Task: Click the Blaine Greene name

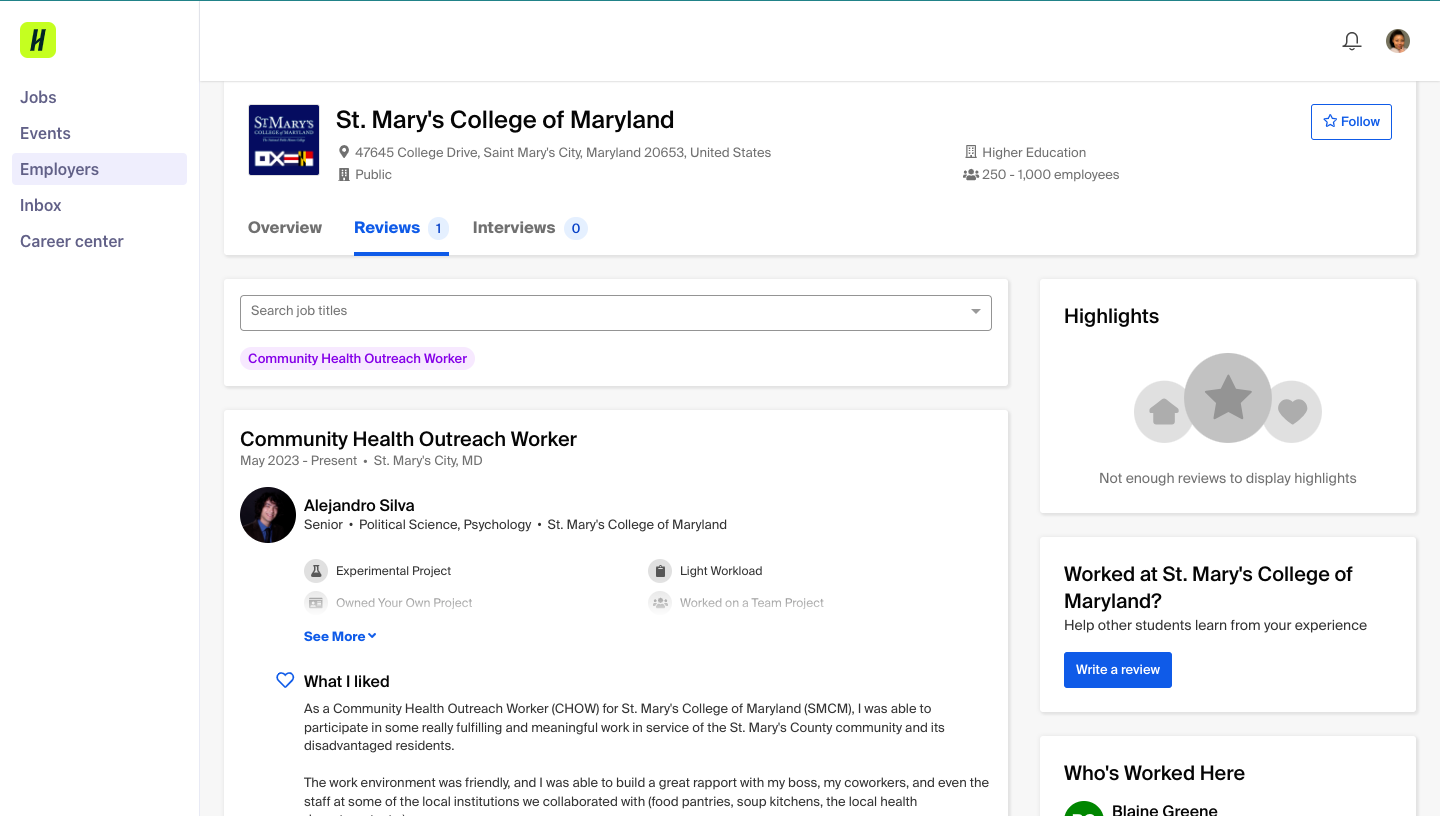Action: (x=1165, y=810)
